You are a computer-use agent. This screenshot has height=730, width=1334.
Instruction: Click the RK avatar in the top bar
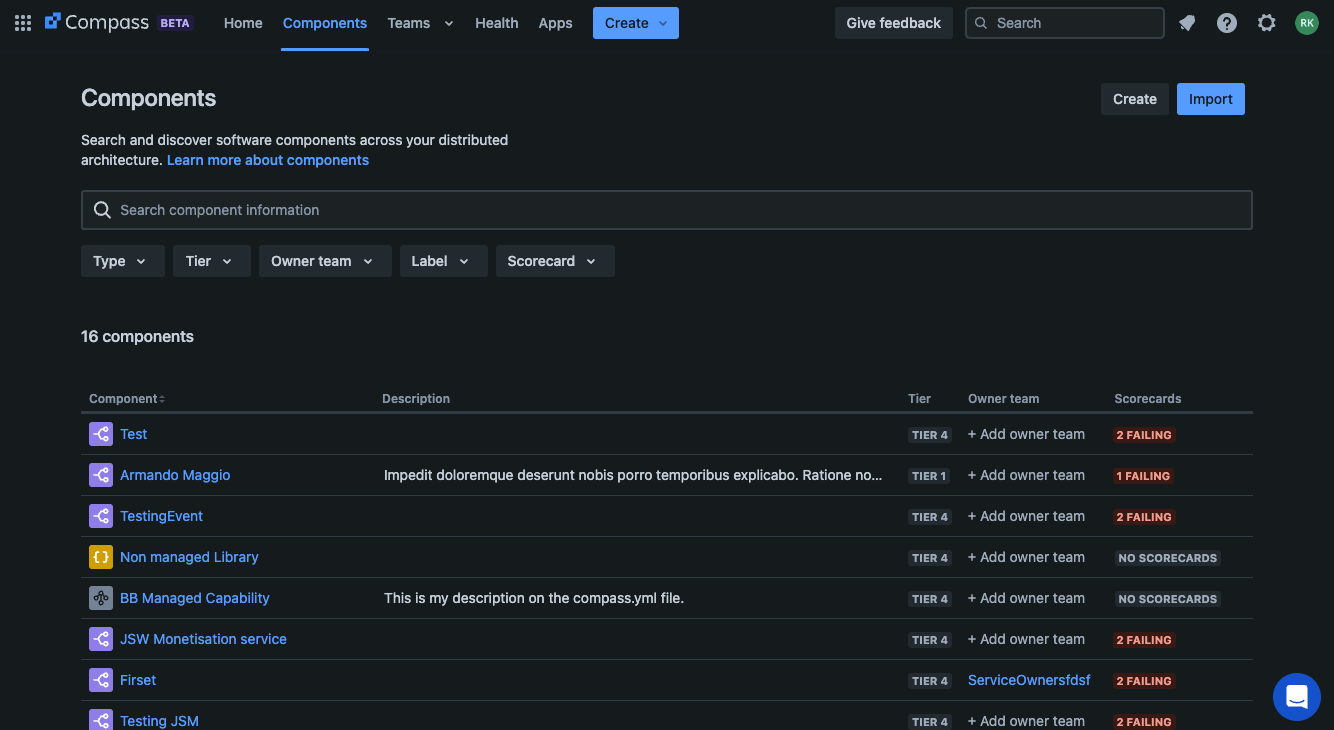click(x=1307, y=22)
